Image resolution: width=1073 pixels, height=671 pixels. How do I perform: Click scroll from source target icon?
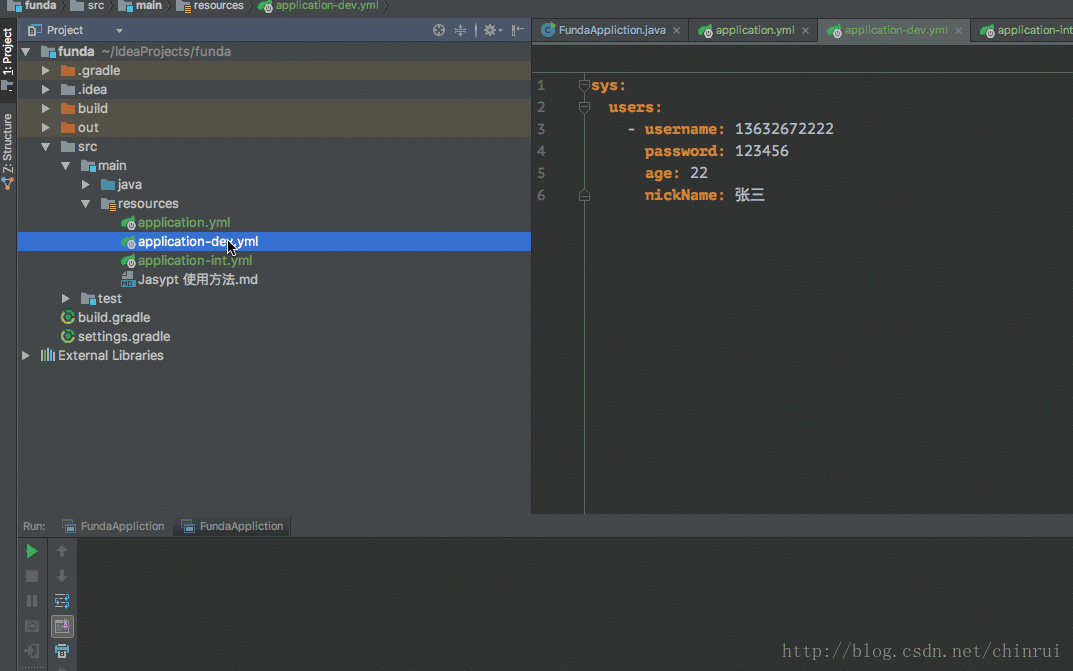(439, 31)
